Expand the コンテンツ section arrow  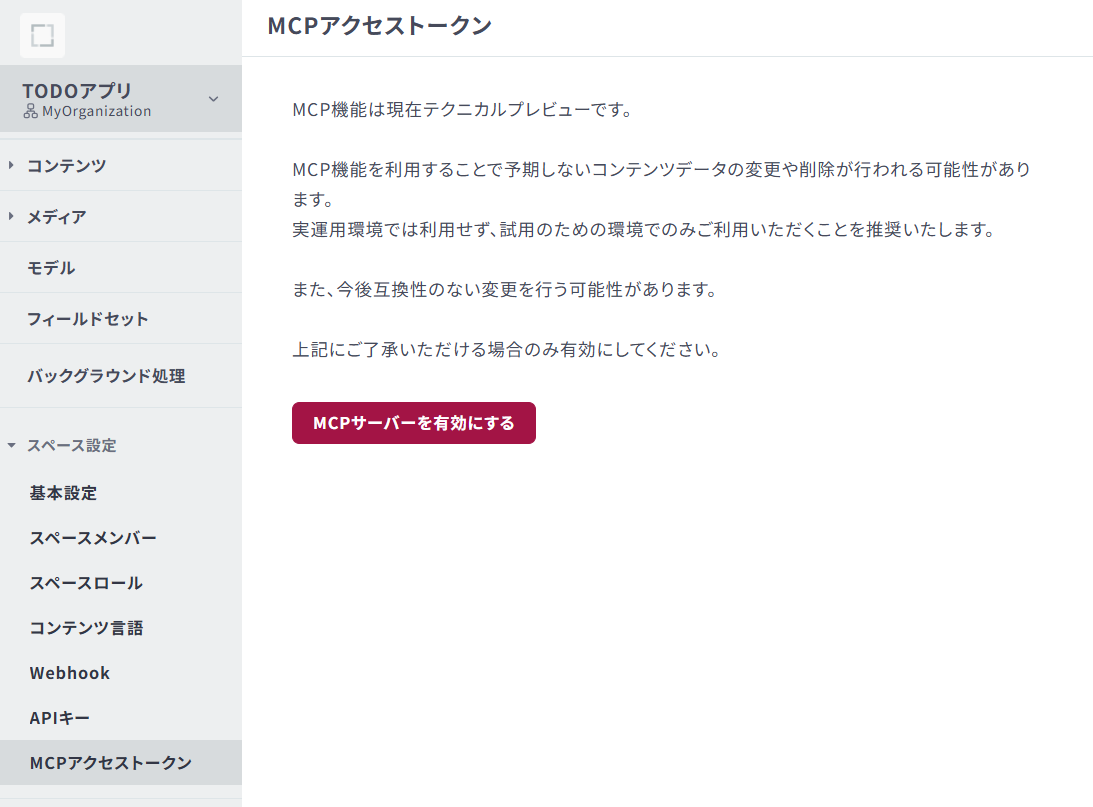11,165
